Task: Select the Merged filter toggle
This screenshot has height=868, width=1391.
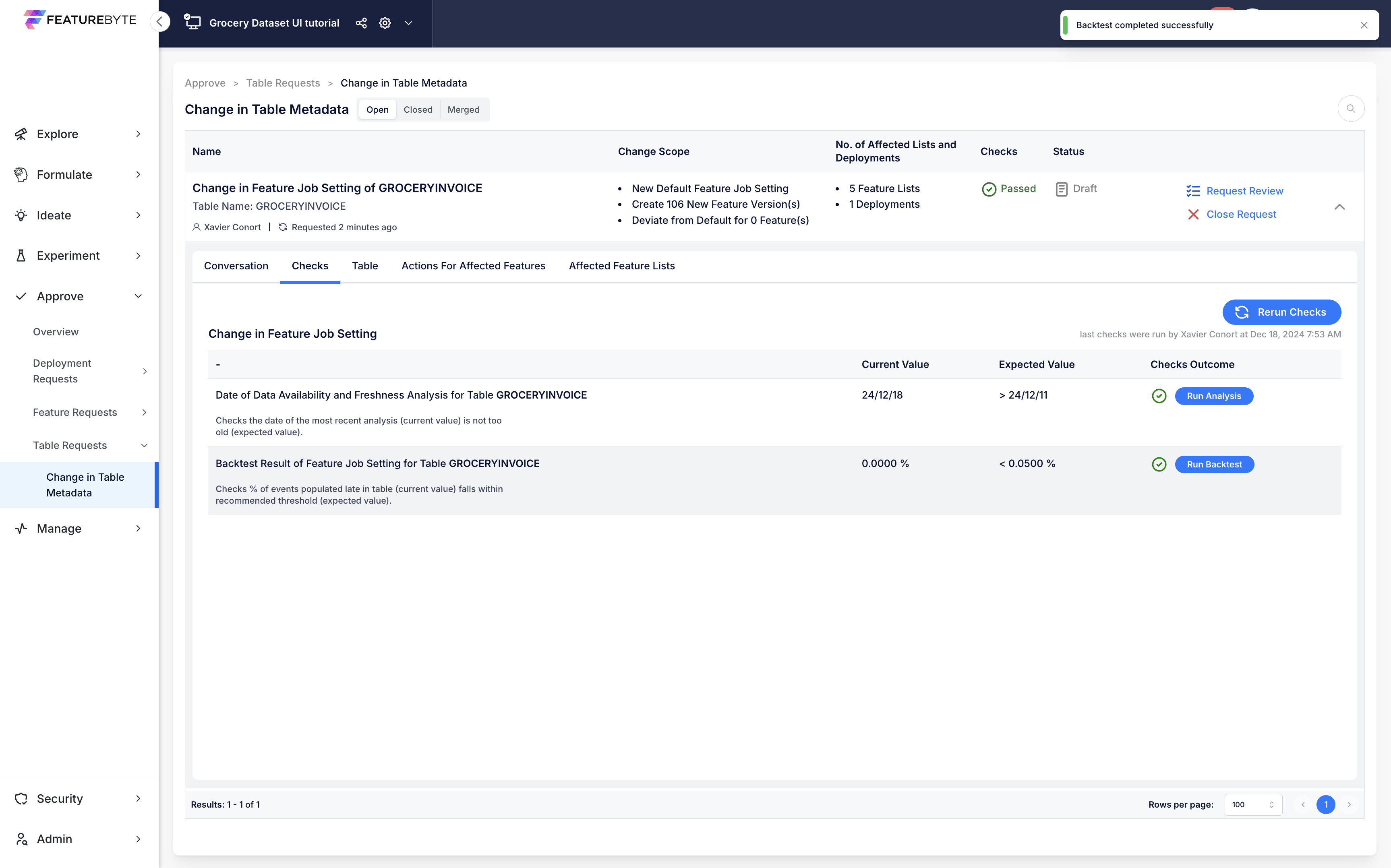Action: 463,110
